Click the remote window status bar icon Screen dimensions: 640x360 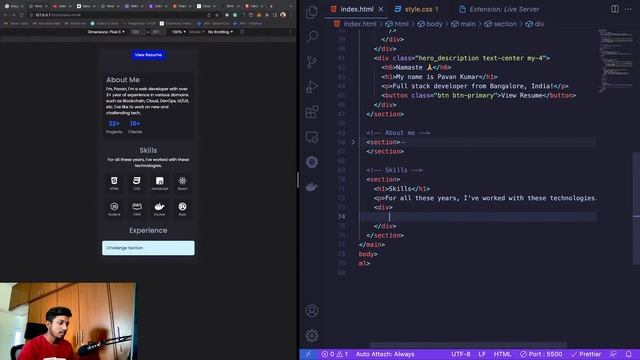click(x=308, y=354)
